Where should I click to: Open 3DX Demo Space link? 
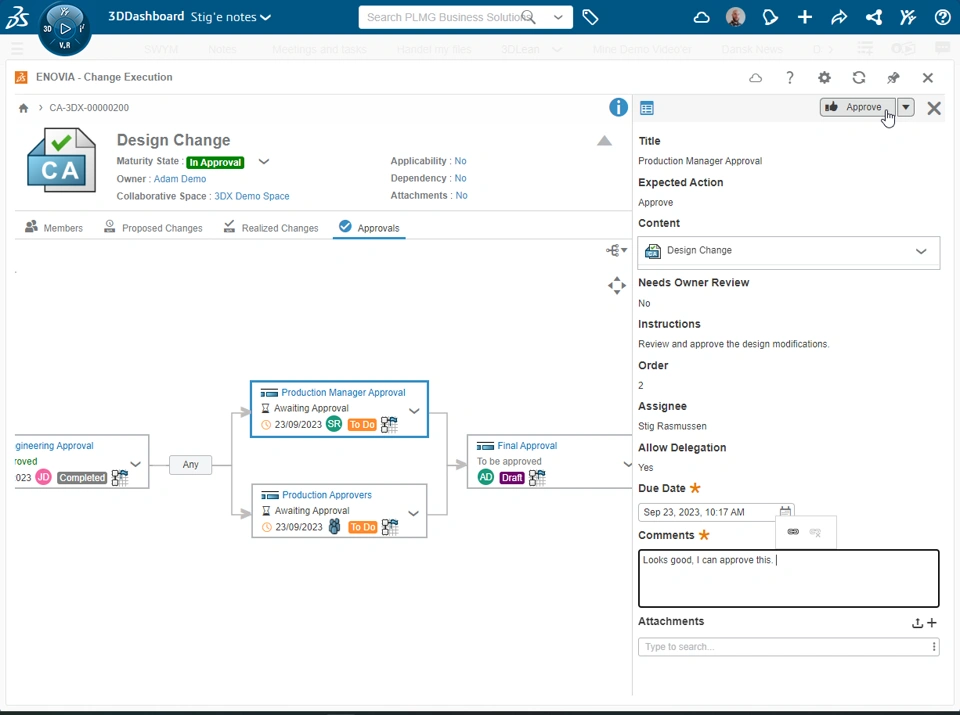coord(252,196)
